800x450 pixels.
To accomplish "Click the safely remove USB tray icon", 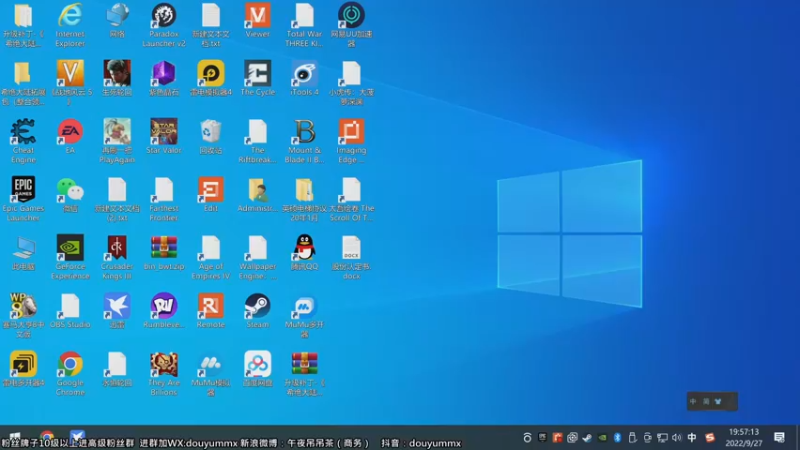I will point(632,438).
